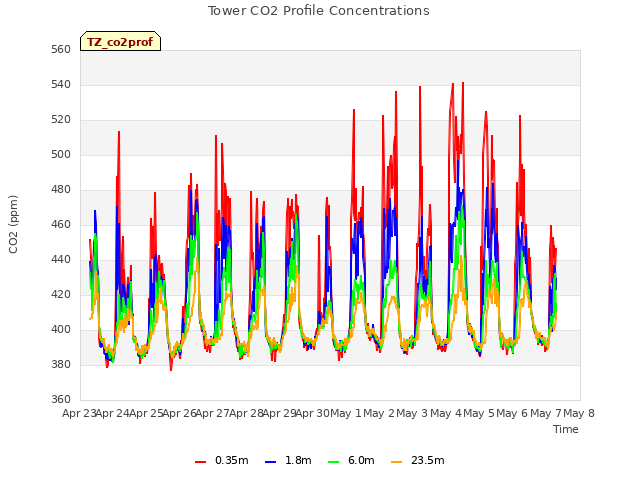Click the May 5 x-axis date label
Image resolution: width=640 pixels, height=480 pixels.
[x=479, y=413]
